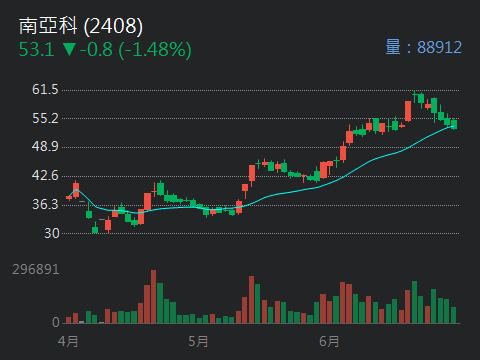Image resolution: width=480 pixels, height=360 pixels.
Task: Click the 0 volume axis label
Action: tap(56, 322)
